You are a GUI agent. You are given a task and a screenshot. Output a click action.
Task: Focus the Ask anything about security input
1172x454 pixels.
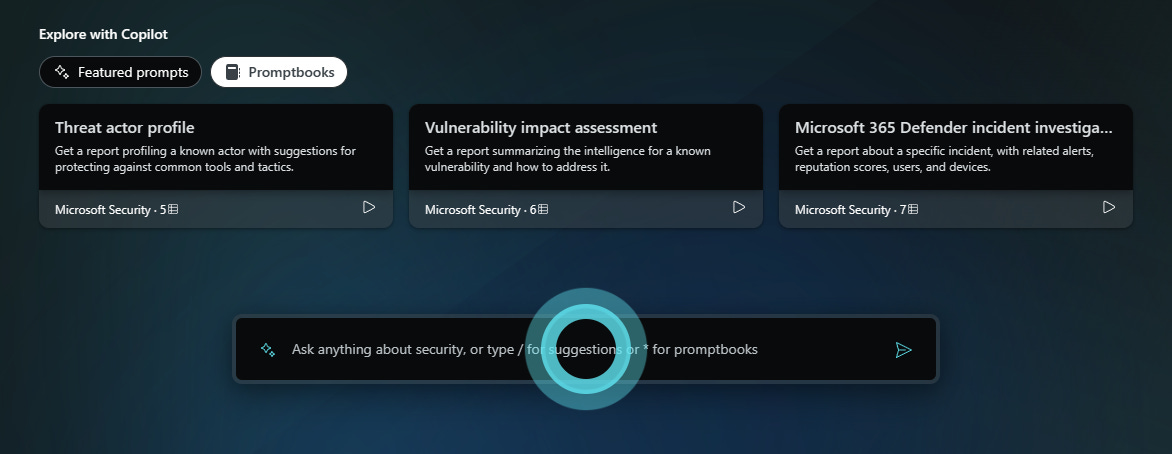pos(586,349)
